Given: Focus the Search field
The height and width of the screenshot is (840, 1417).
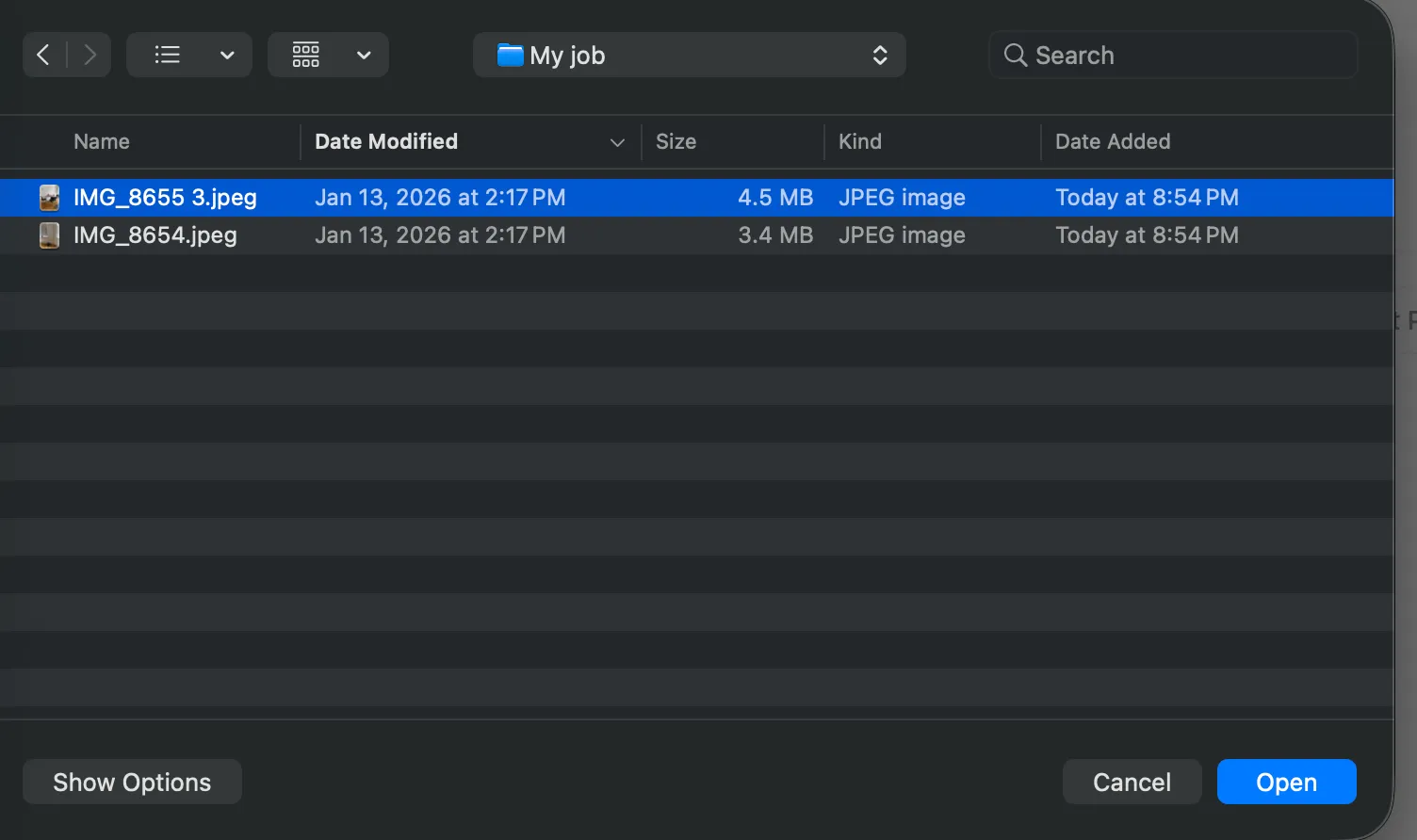Looking at the screenshot, I should click(1173, 55).
